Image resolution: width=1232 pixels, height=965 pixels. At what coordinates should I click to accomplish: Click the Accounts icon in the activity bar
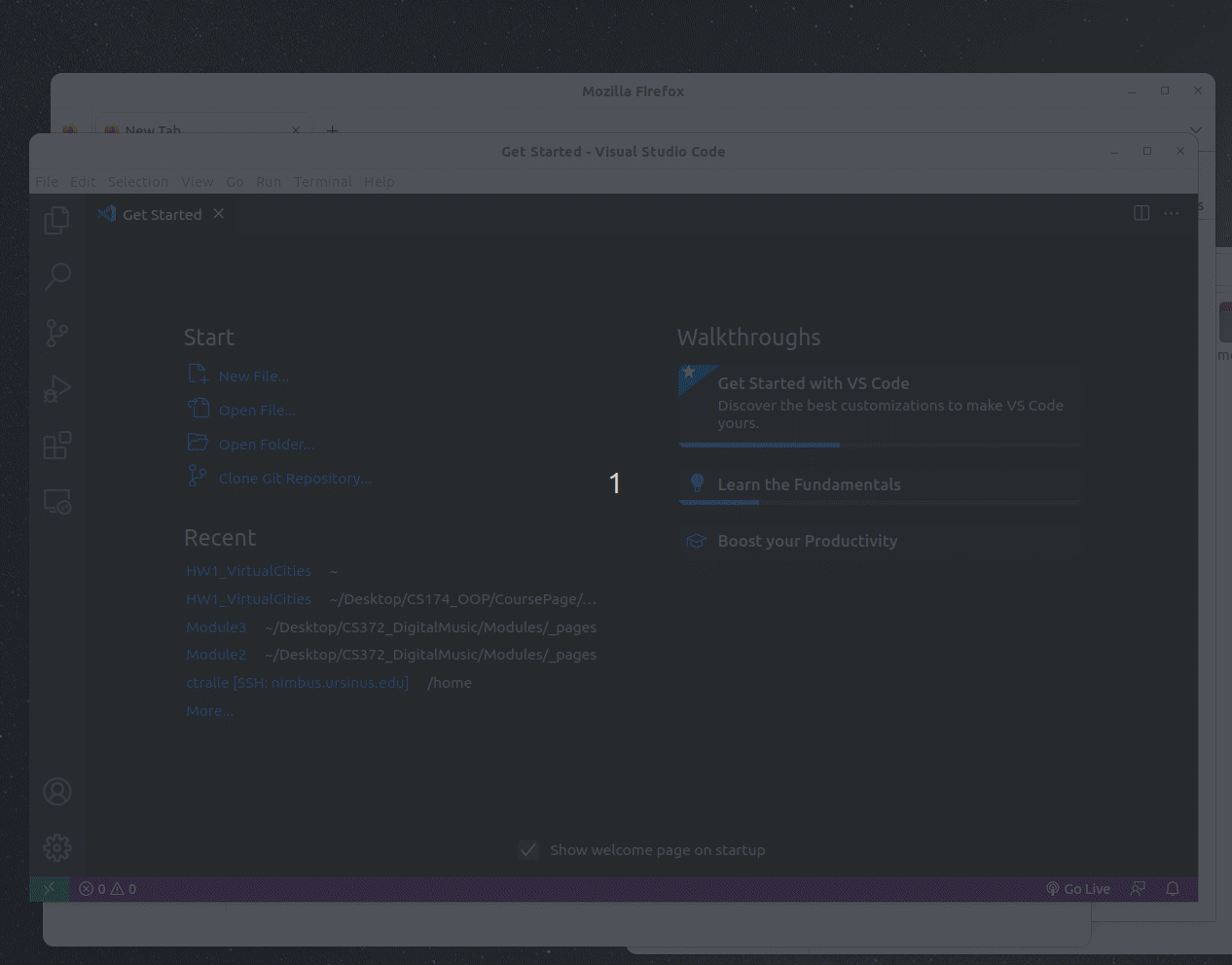pyautogui.click(x=57, y=792)
